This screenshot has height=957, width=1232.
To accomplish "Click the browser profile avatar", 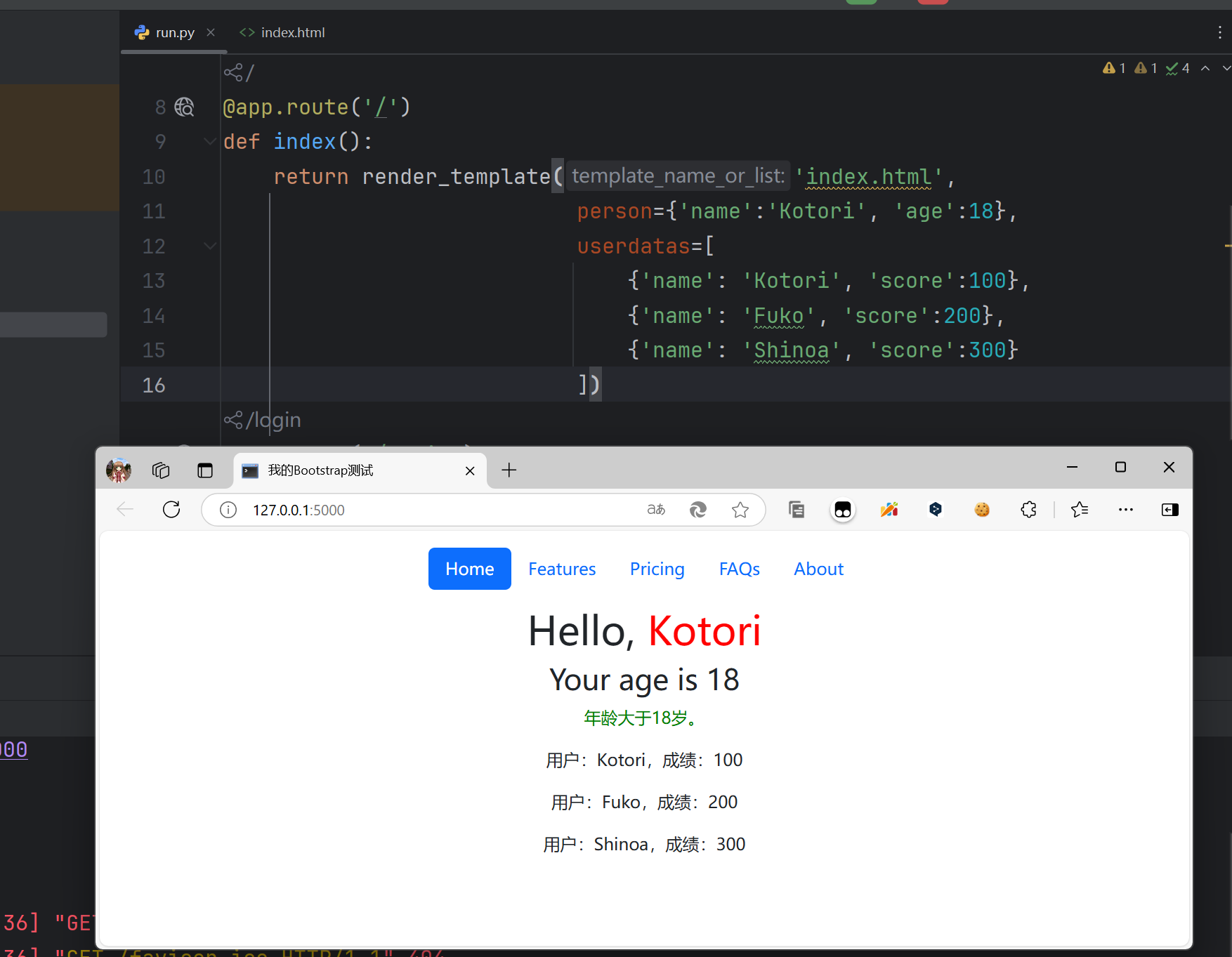I will pyautogui.click(x=119, y=470).
